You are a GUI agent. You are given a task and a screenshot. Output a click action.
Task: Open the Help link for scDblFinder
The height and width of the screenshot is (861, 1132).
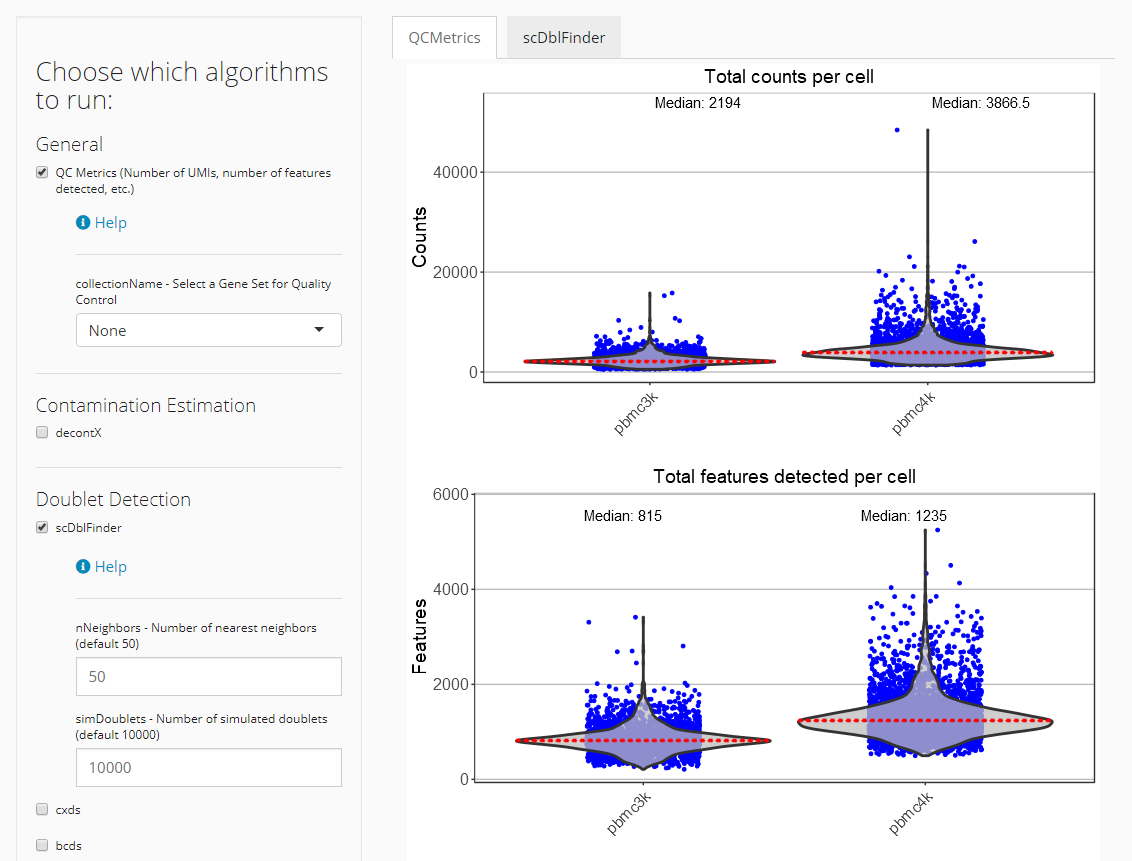pyautogui.click(x=110, y=567)
